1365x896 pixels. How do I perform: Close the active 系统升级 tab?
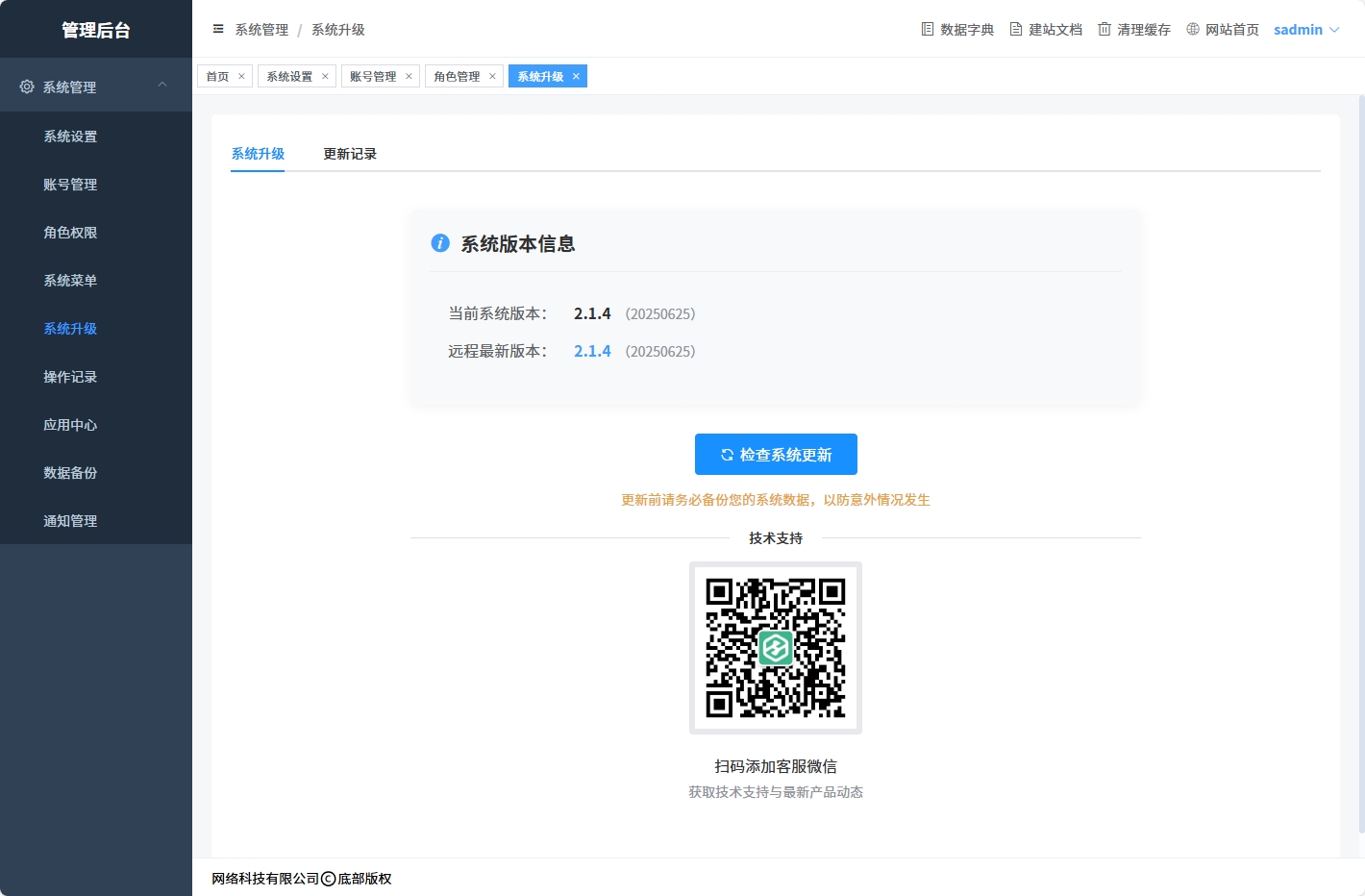point(576,76)
